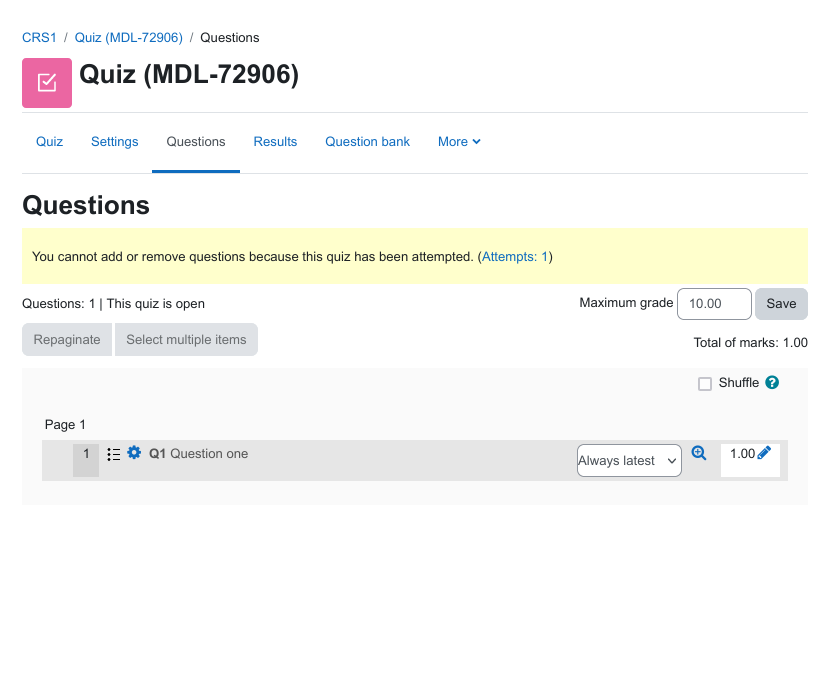Follow the Quiz (MDL-72906) breadcrumb link
This screenshot has width=830, height=680.
(x=129, y=38)
